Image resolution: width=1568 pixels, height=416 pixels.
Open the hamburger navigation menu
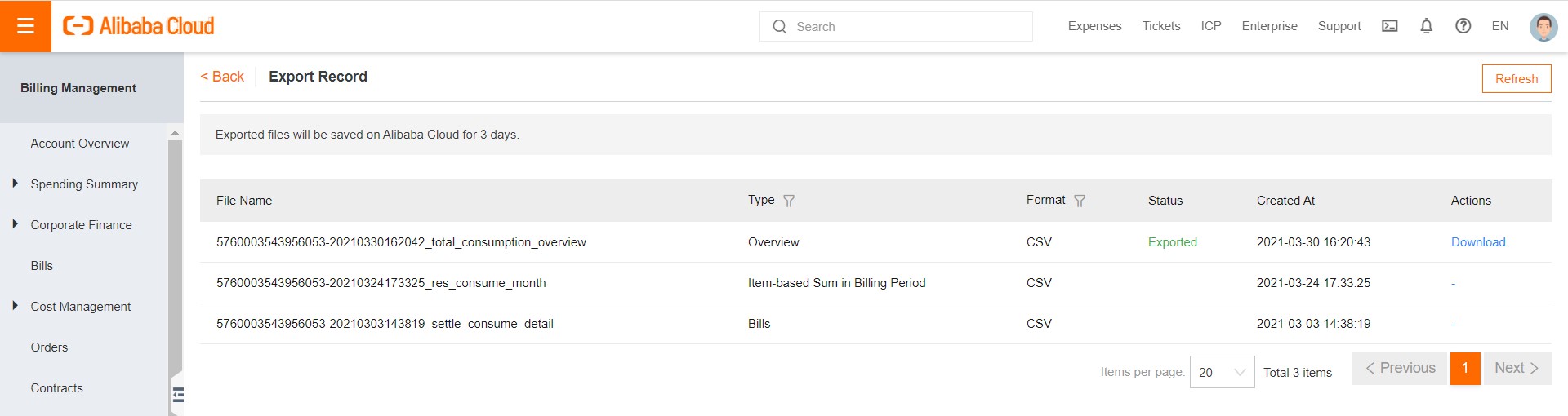point(25,26)
